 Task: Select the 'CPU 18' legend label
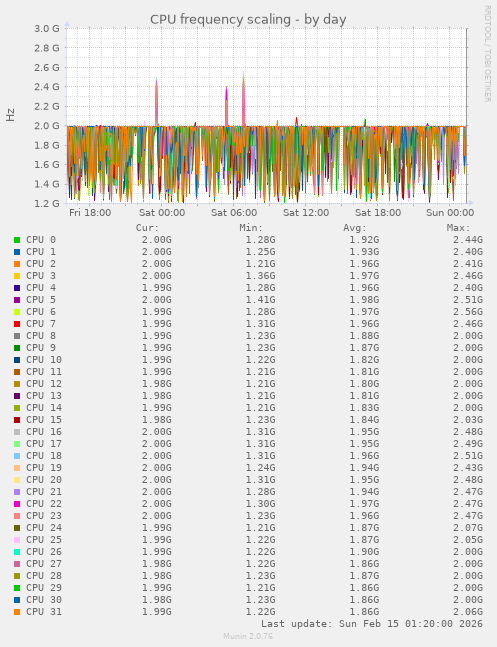pos(44,456)
